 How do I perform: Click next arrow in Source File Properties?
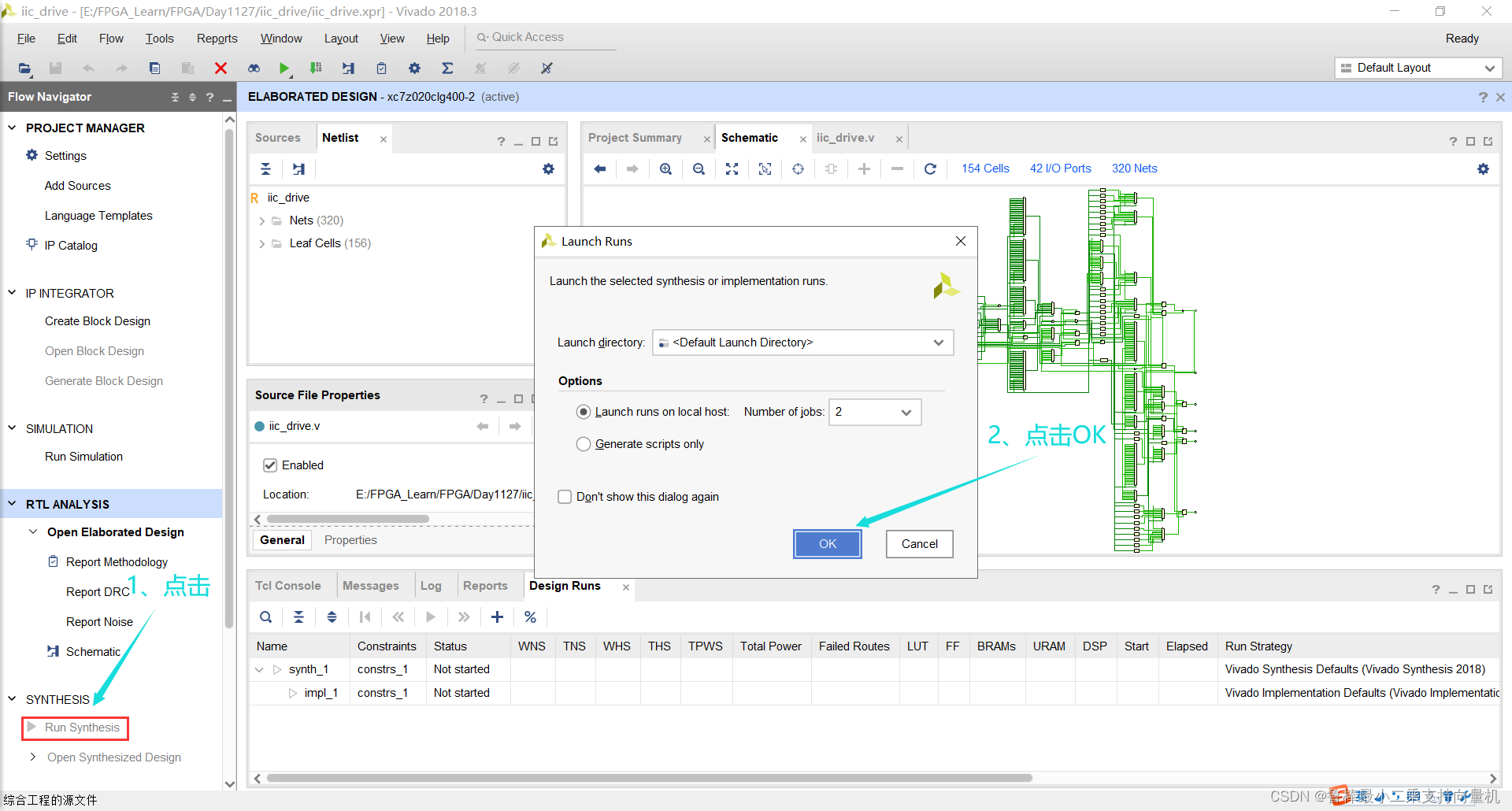pos(515,426)
